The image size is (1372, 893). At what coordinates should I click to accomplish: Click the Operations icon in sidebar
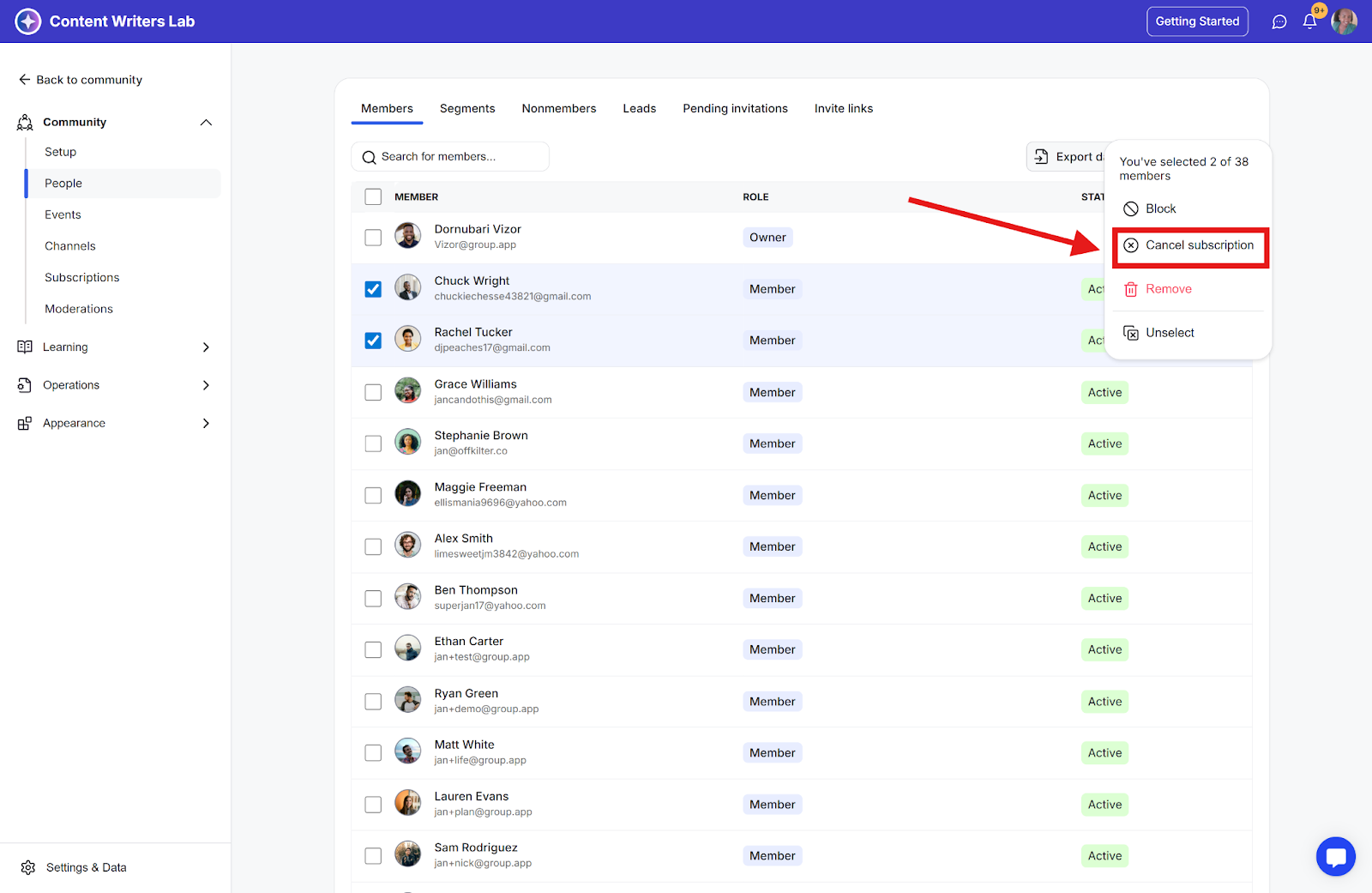[x=25, y=385]
